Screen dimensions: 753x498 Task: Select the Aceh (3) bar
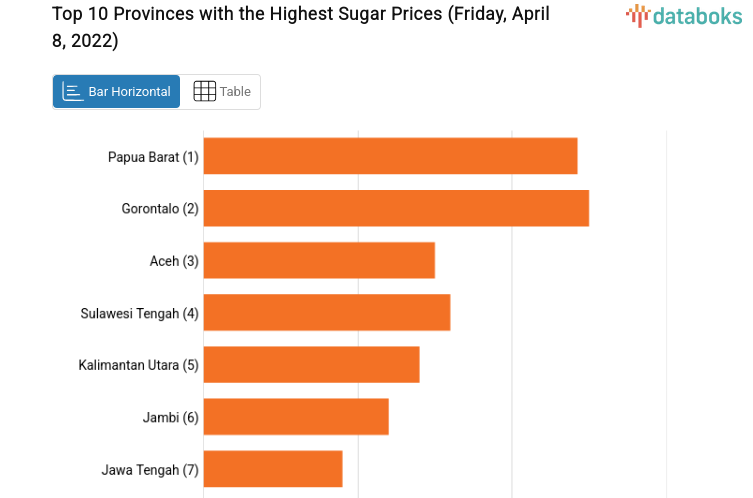[319, 260]
